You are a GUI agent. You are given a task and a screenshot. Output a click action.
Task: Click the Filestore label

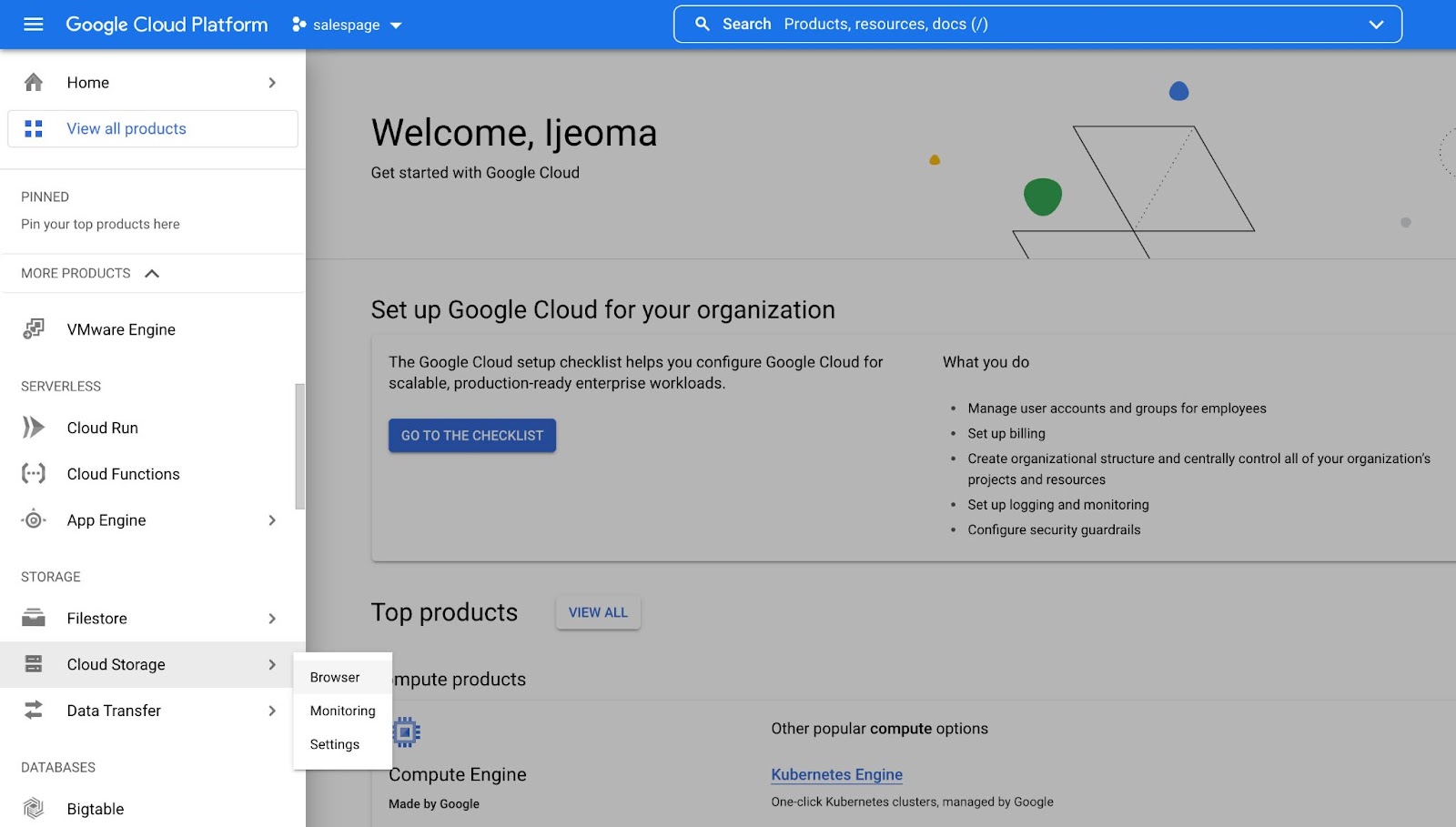point(97,619)
